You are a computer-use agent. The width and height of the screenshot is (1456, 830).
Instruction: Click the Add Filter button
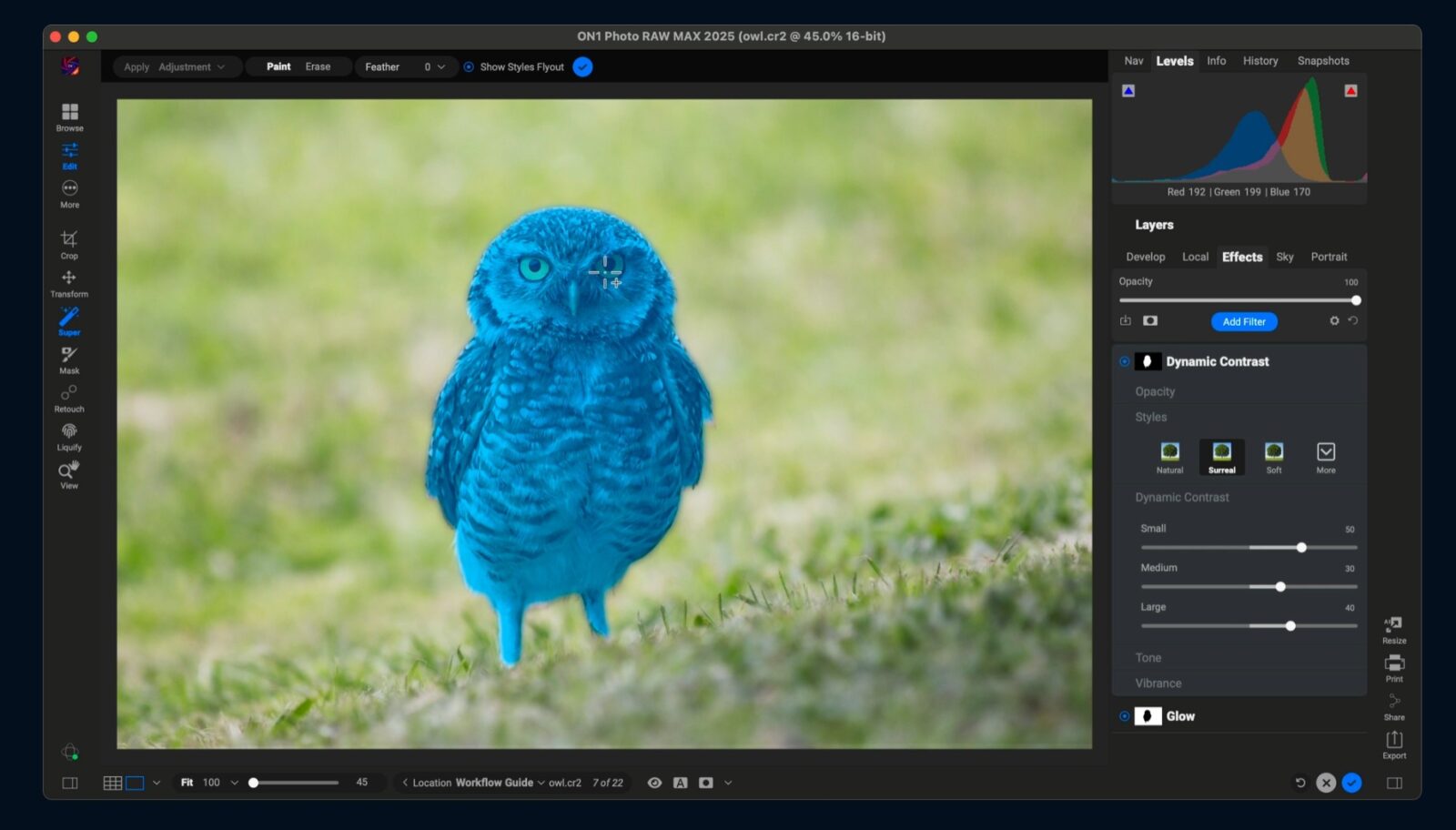[1243, 322]
